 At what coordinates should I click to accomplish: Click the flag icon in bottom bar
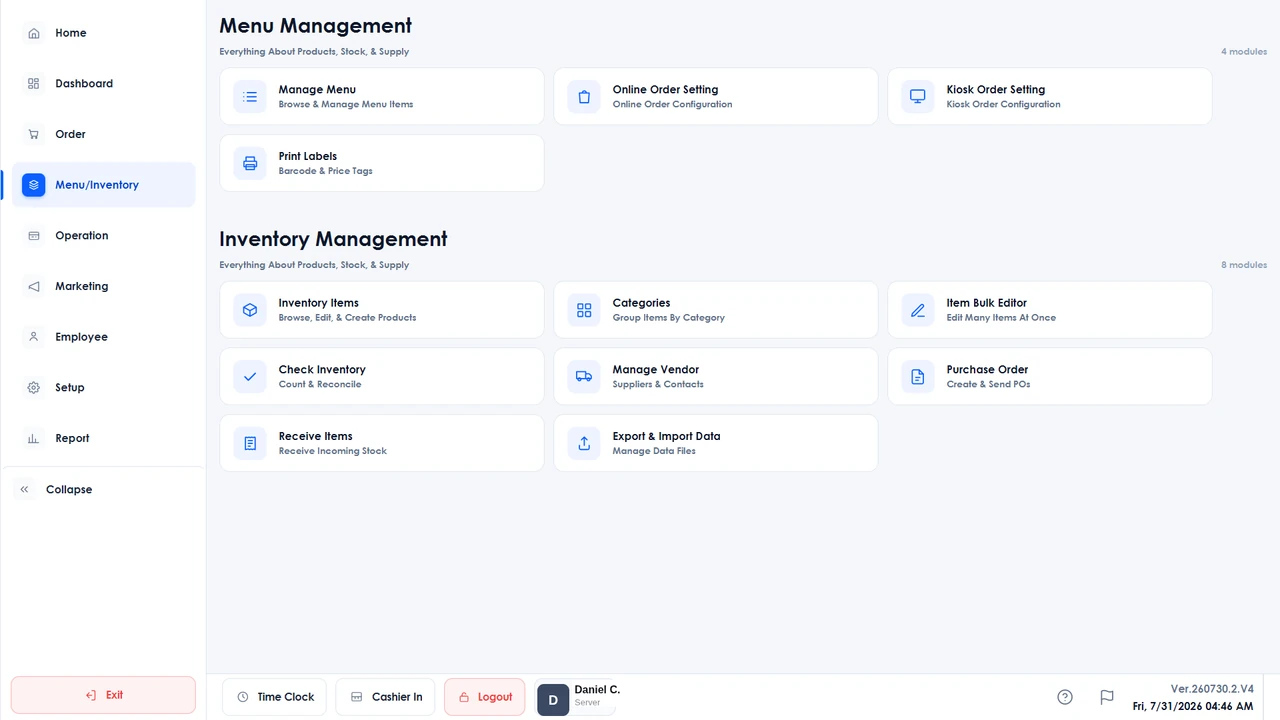click(x=1107, y=697)
